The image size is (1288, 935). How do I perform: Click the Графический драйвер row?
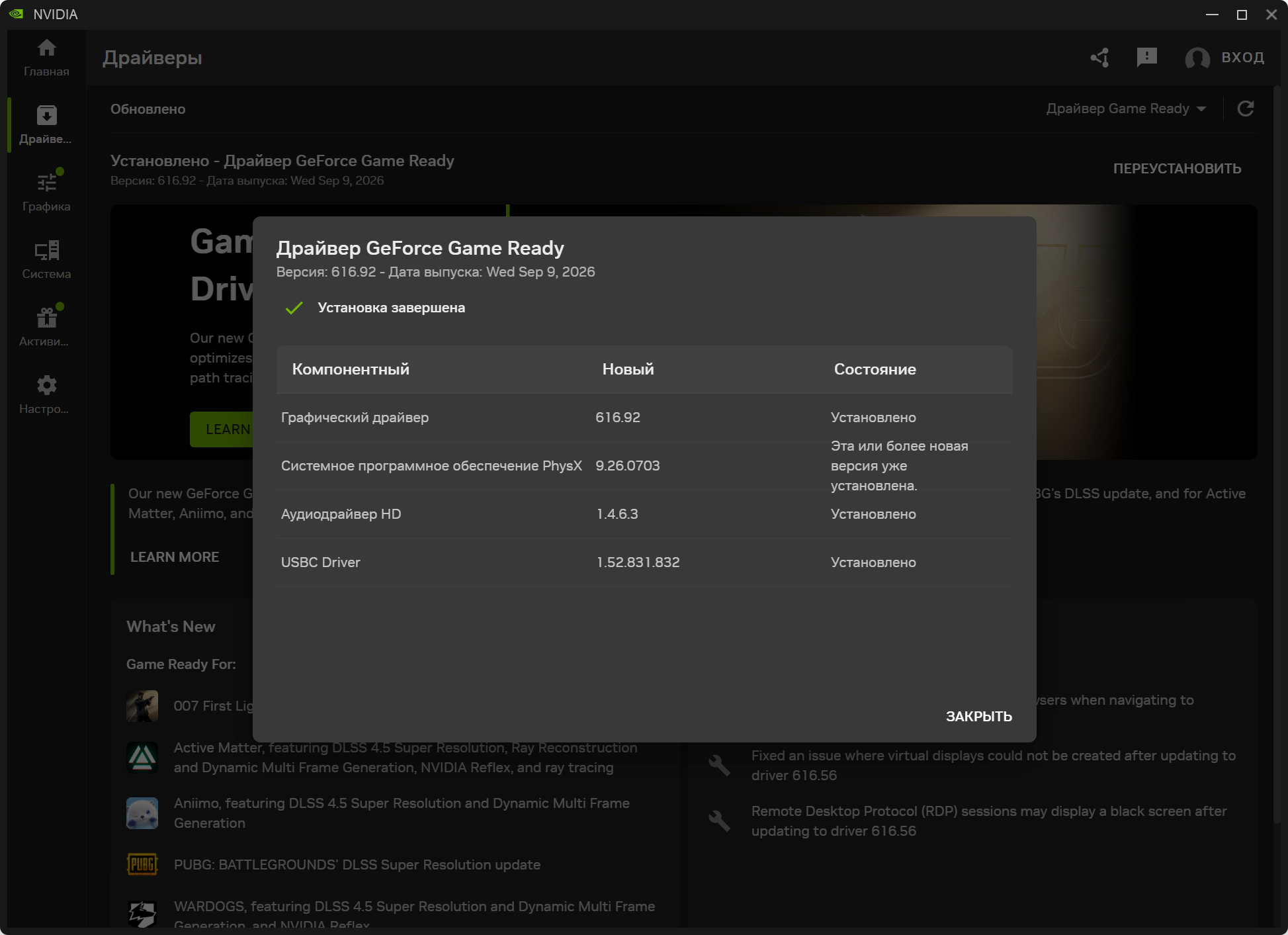pos(644,418)
